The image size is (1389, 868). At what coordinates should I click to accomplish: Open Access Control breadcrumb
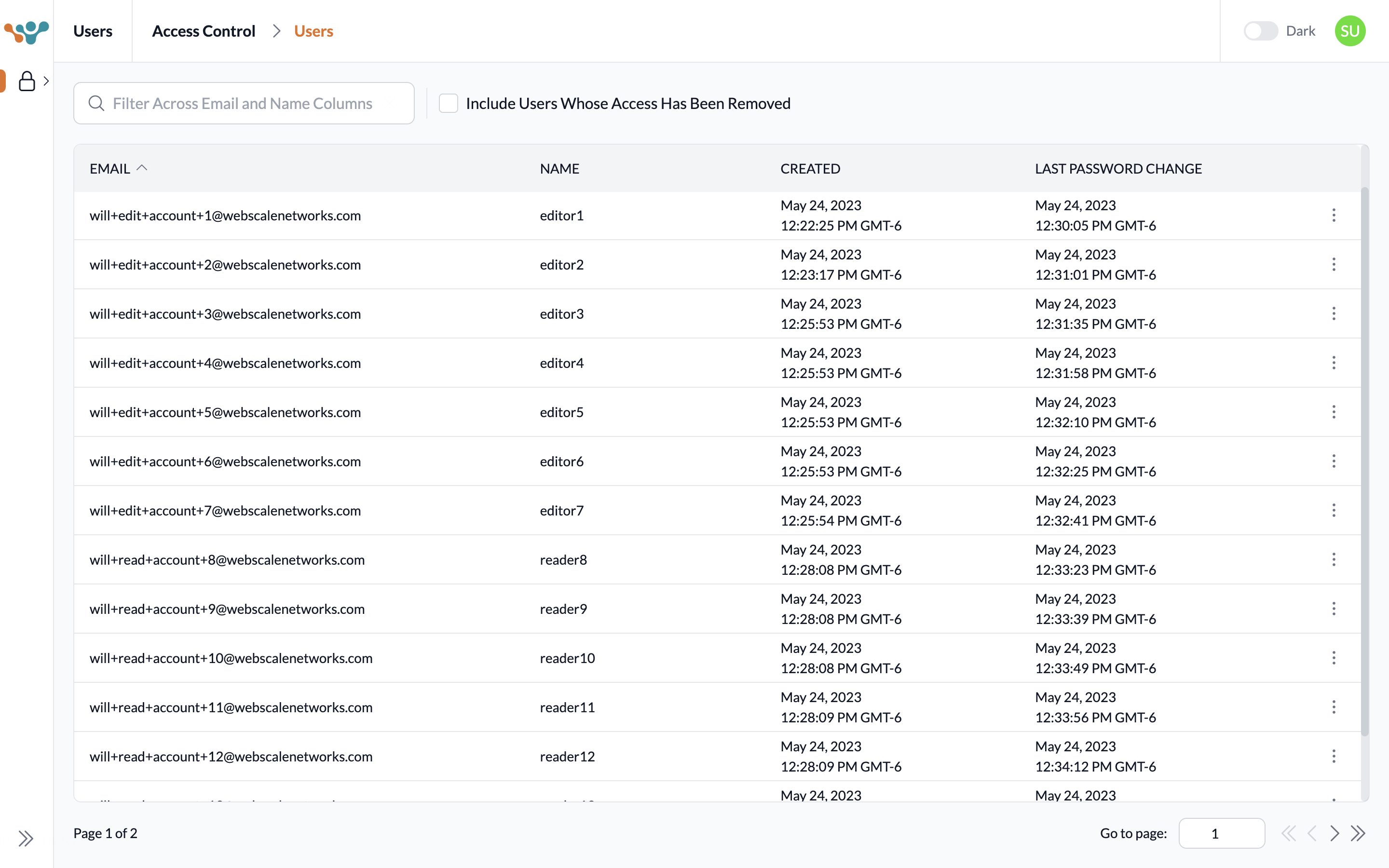coord(203,31)
